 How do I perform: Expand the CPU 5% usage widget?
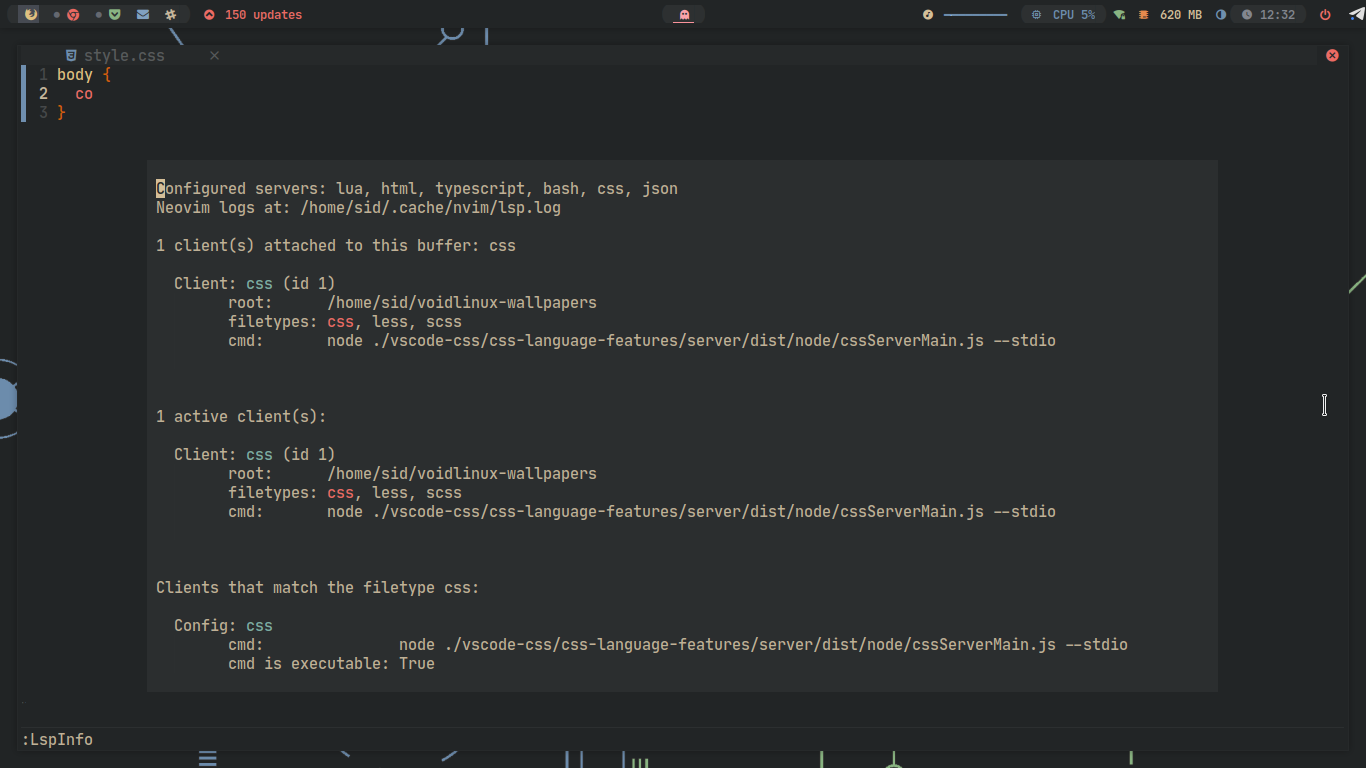point(1062,14)
